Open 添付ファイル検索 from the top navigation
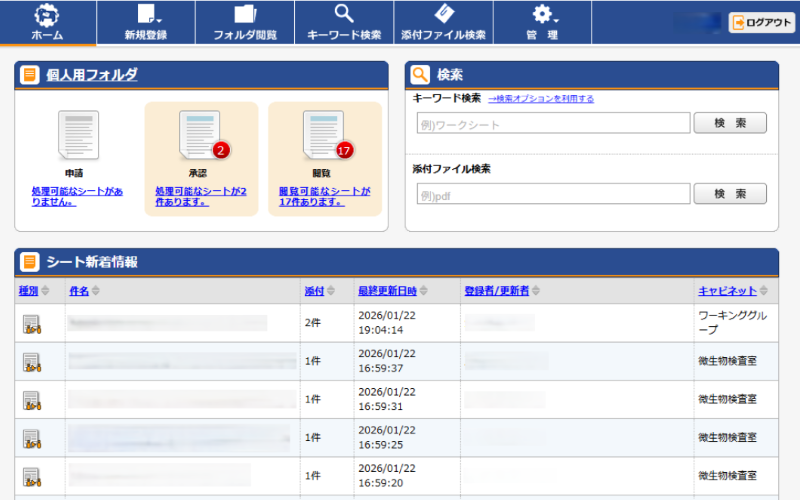Image resolution: width=800 pixels, height=500 pixels. [x=443, y=23]
